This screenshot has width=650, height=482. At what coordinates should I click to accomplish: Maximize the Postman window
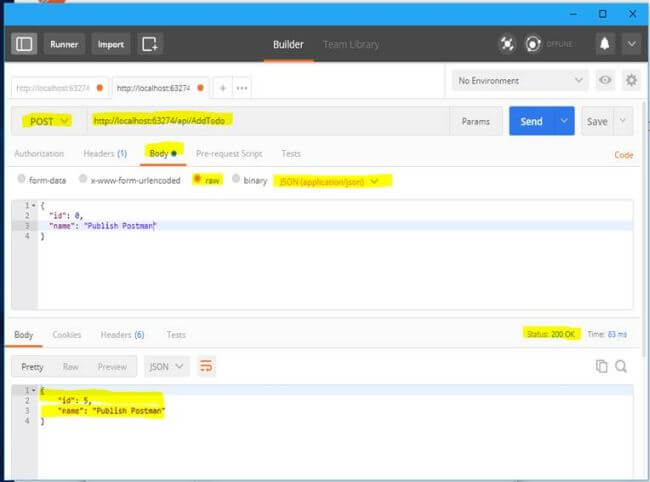click(603, 14)
